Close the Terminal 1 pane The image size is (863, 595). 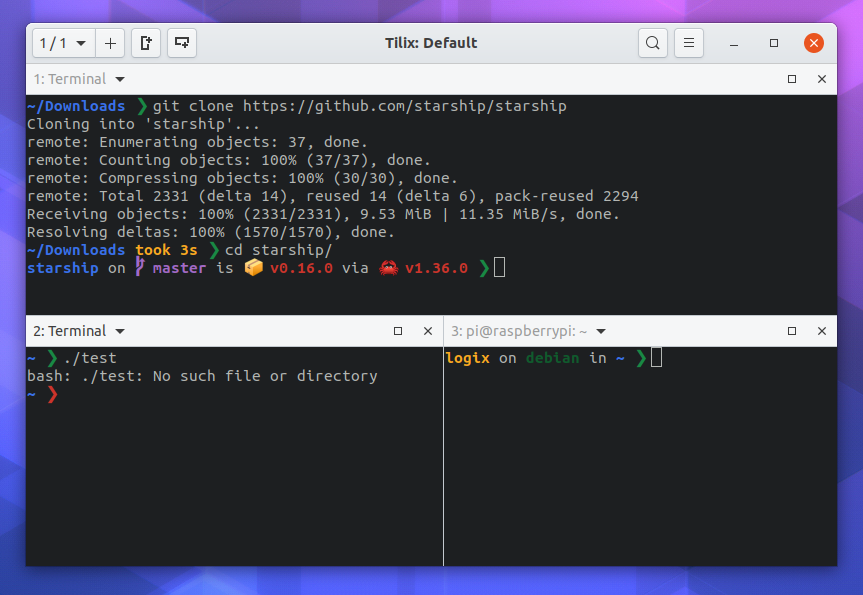click(822, 78)
